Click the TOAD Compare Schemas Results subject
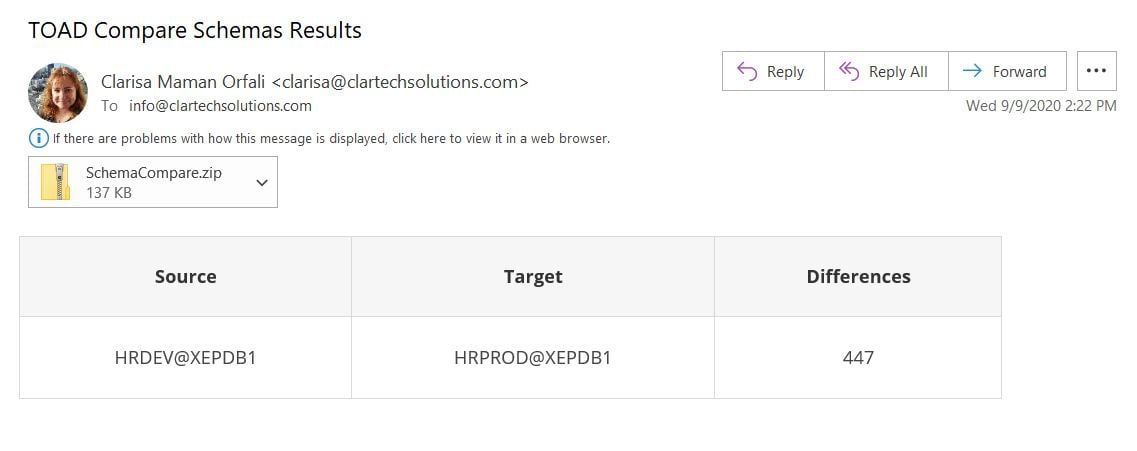Image resolution: width=1137 pixels, height=451 pixels. [x=195, y=30]
